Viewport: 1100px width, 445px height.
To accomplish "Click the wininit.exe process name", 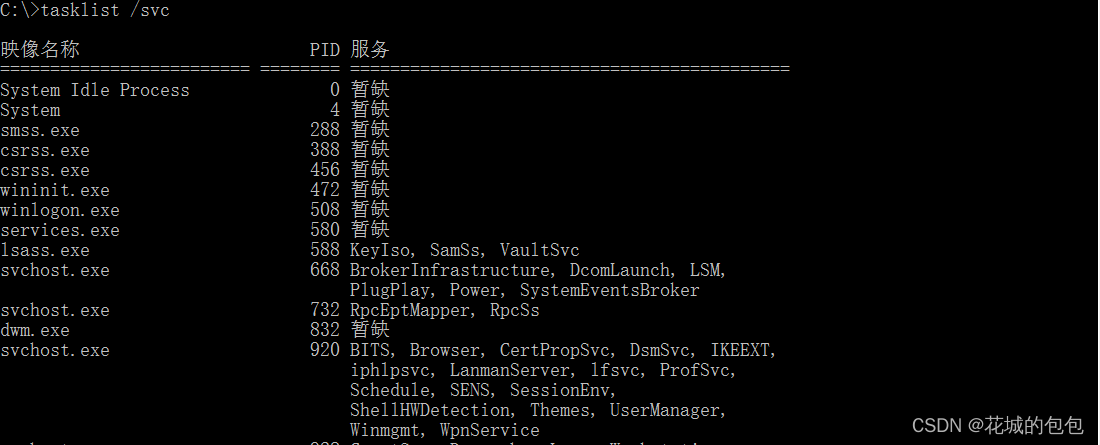I will click(x=55, y=190).
